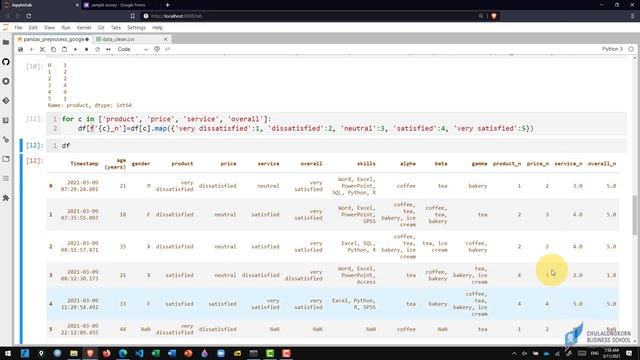
Task: Open the Table of Contents sidebar icon
Action: [6, 178]
